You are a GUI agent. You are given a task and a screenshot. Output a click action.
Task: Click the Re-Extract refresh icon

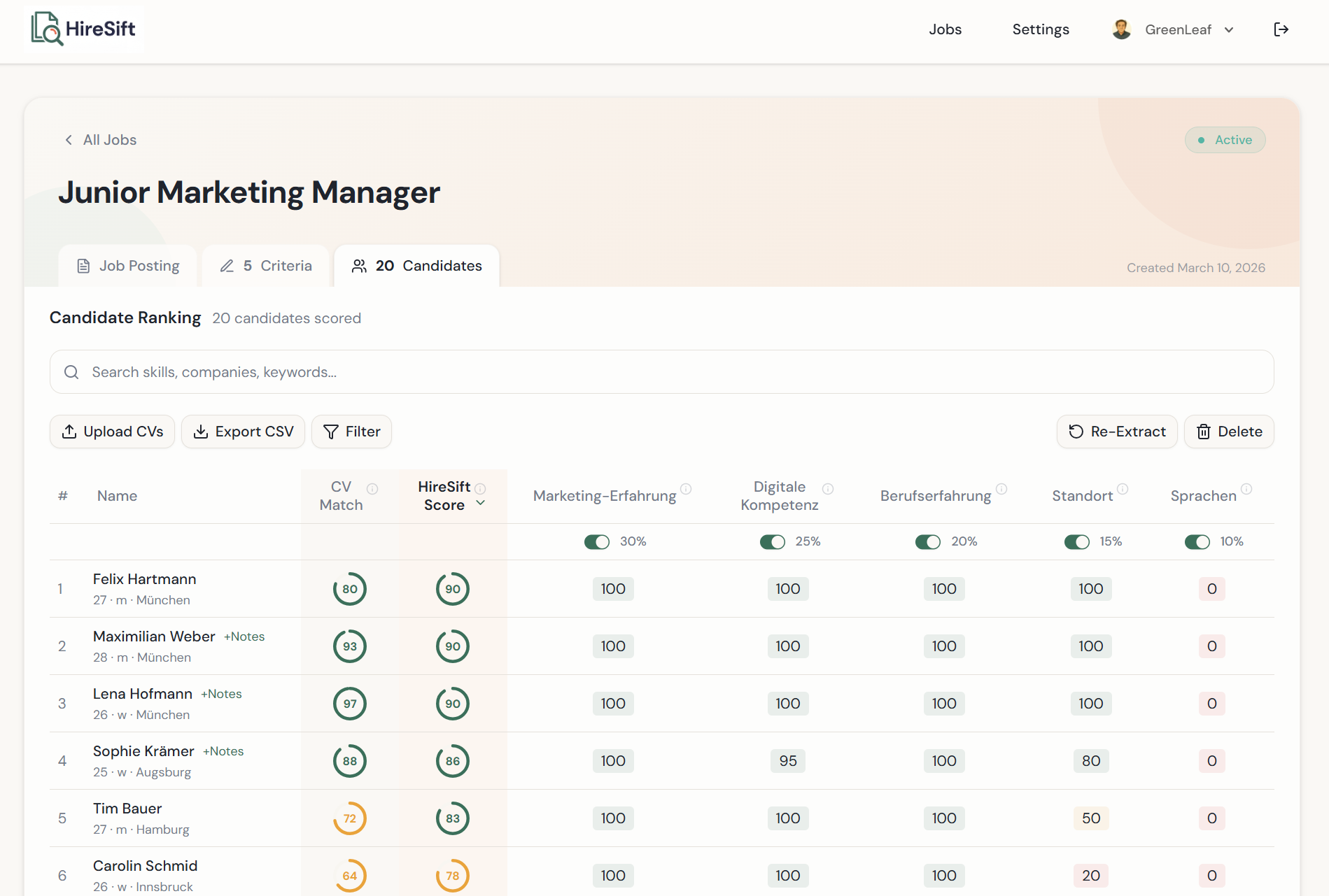click(1076, 432)
